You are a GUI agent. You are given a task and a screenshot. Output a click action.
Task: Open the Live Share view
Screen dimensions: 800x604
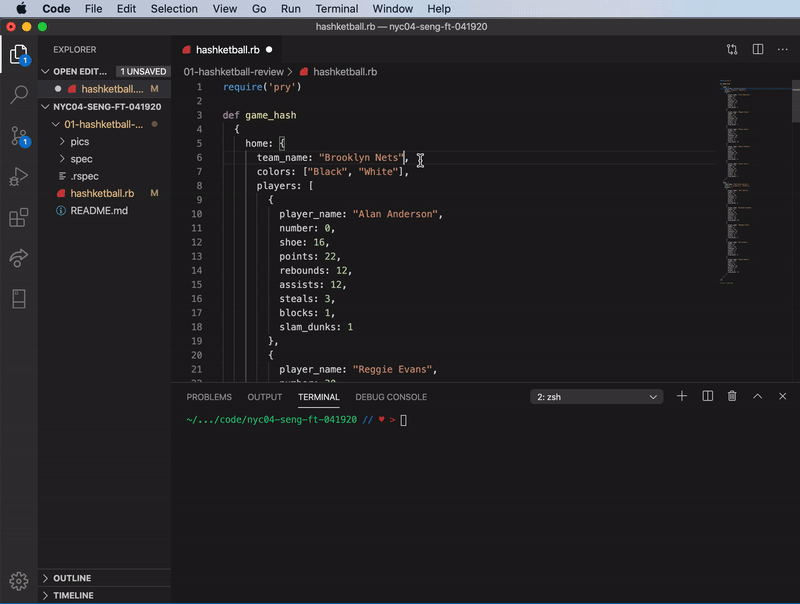tap(19, 258)
